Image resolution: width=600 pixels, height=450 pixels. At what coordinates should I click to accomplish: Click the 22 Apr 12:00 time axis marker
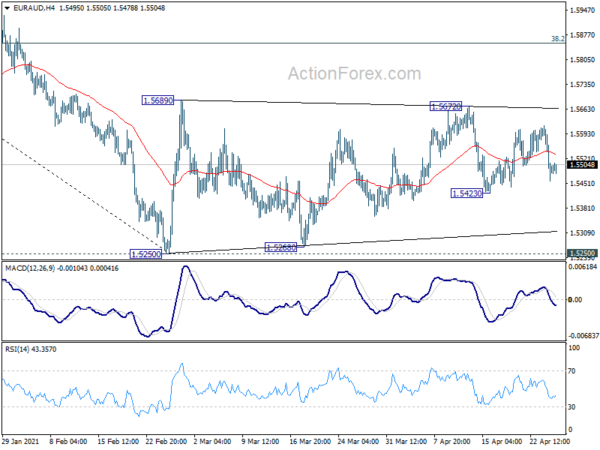tap(549, 441)
